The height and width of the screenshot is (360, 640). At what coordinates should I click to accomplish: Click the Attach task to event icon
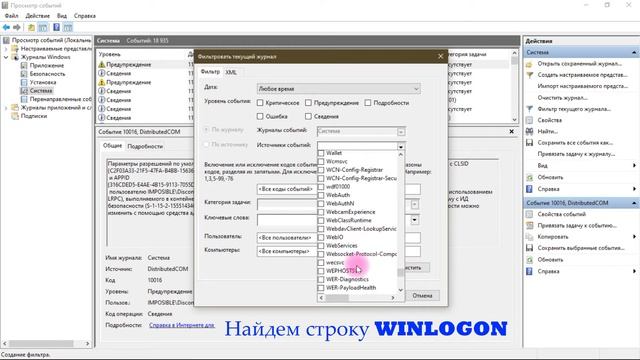pyautogui.click(x=529, y=225)
